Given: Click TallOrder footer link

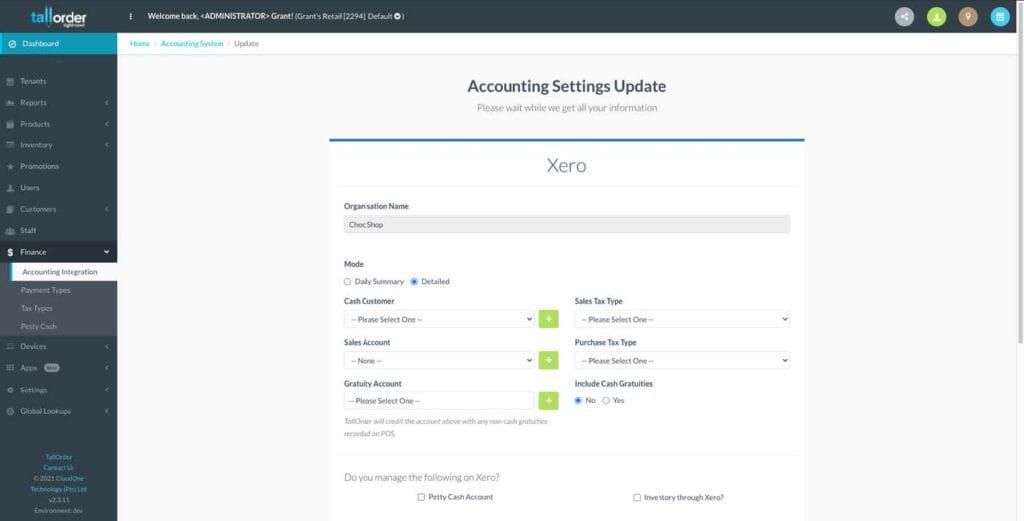Looking at the screenshot, I should click(x=59, y=457).
